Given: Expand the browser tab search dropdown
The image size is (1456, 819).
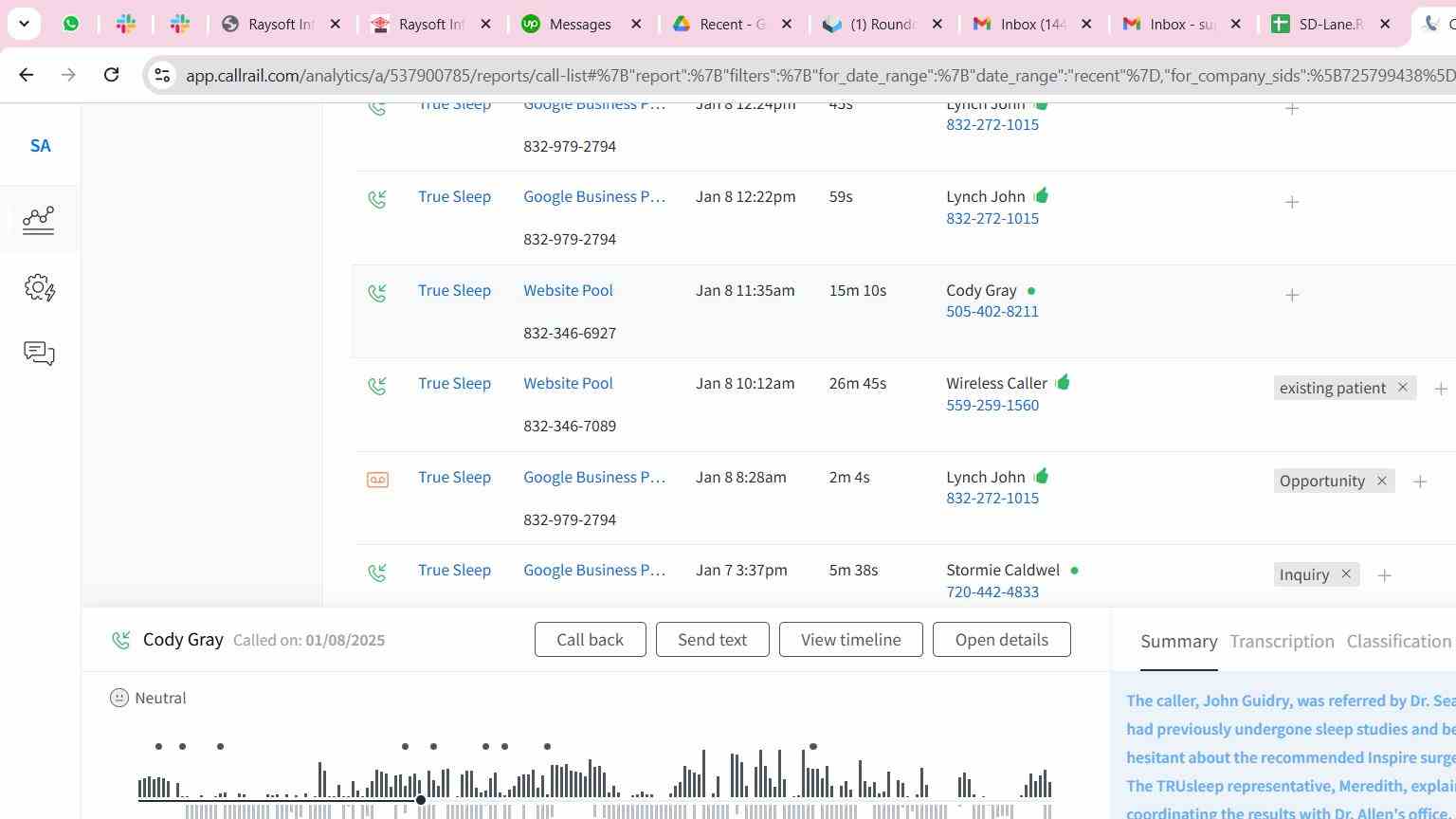Looking at the screenshot, I should tap(24, 24).
